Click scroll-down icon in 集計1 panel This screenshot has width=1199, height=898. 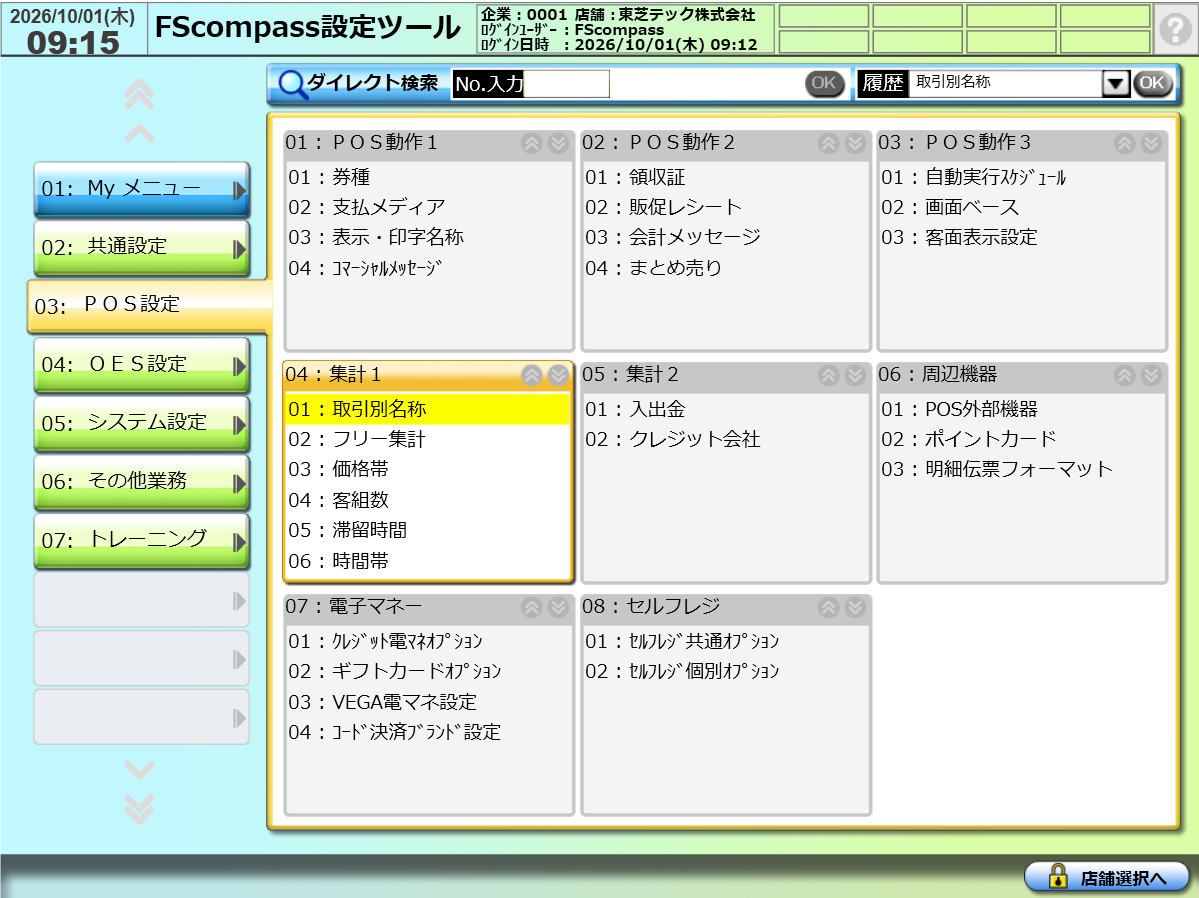(559, 375)
